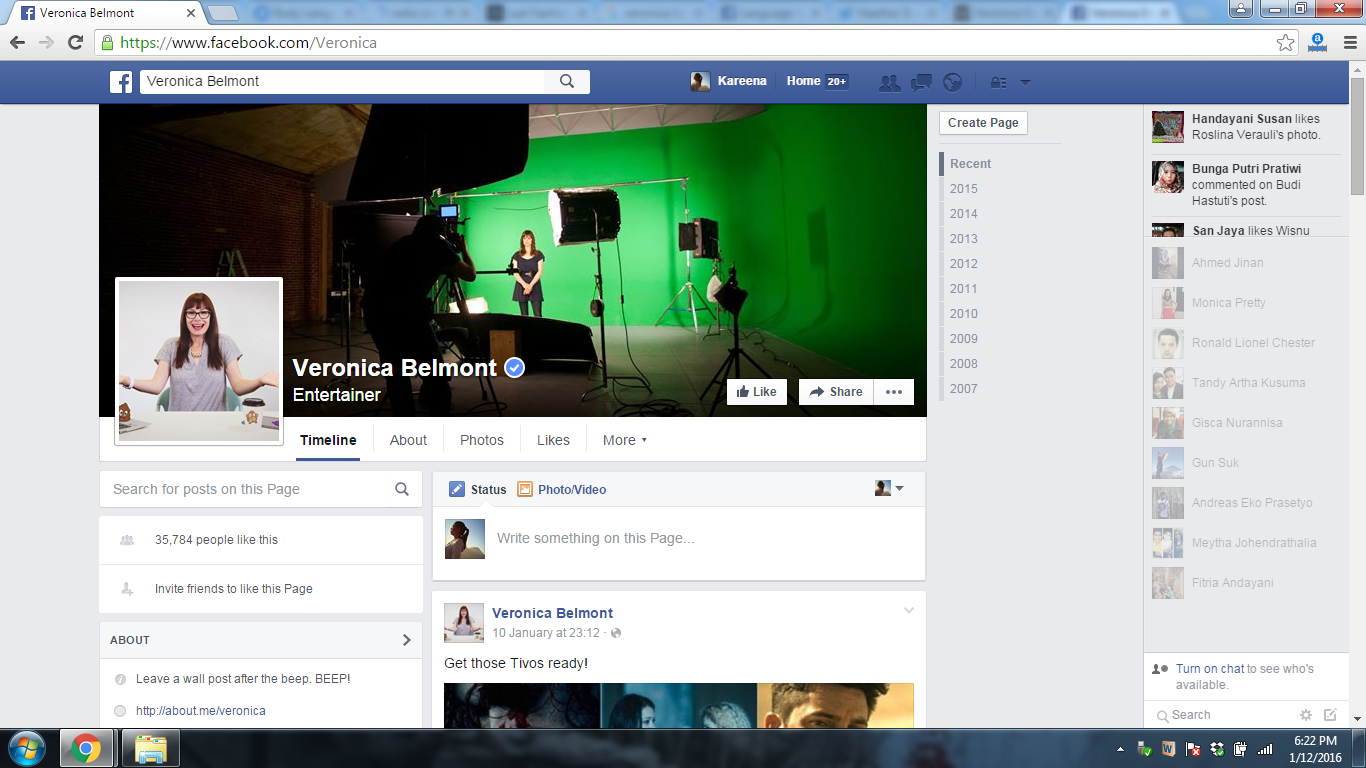This screenshot has width=1366, height=768.
Task: Click the Windows Start button
Action: tap(26, 748)
